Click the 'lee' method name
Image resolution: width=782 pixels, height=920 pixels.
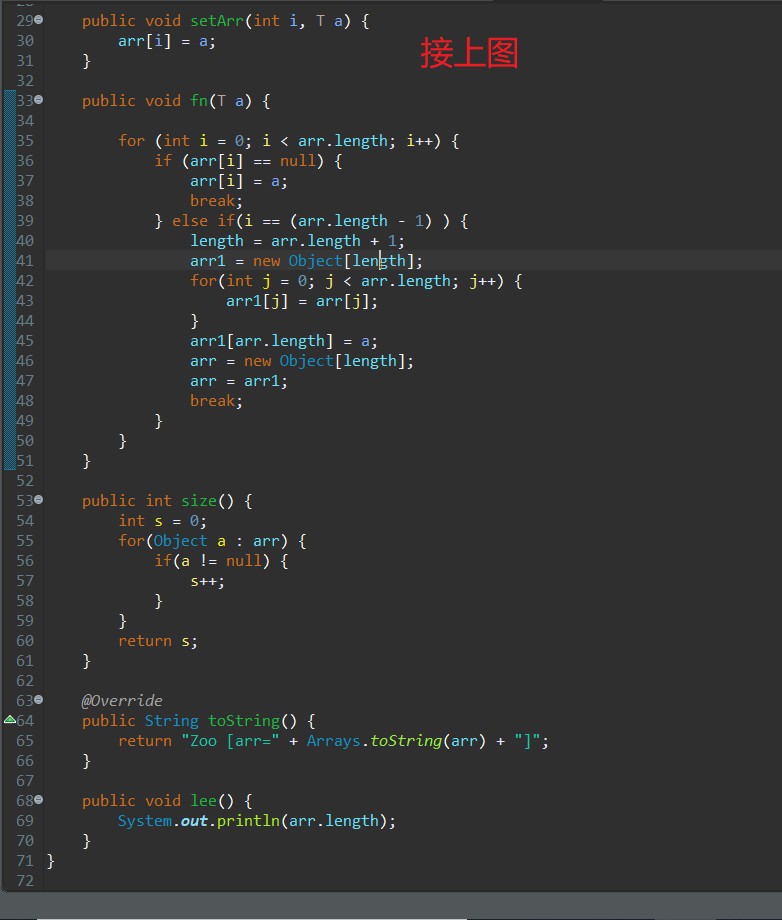(204, 801)
